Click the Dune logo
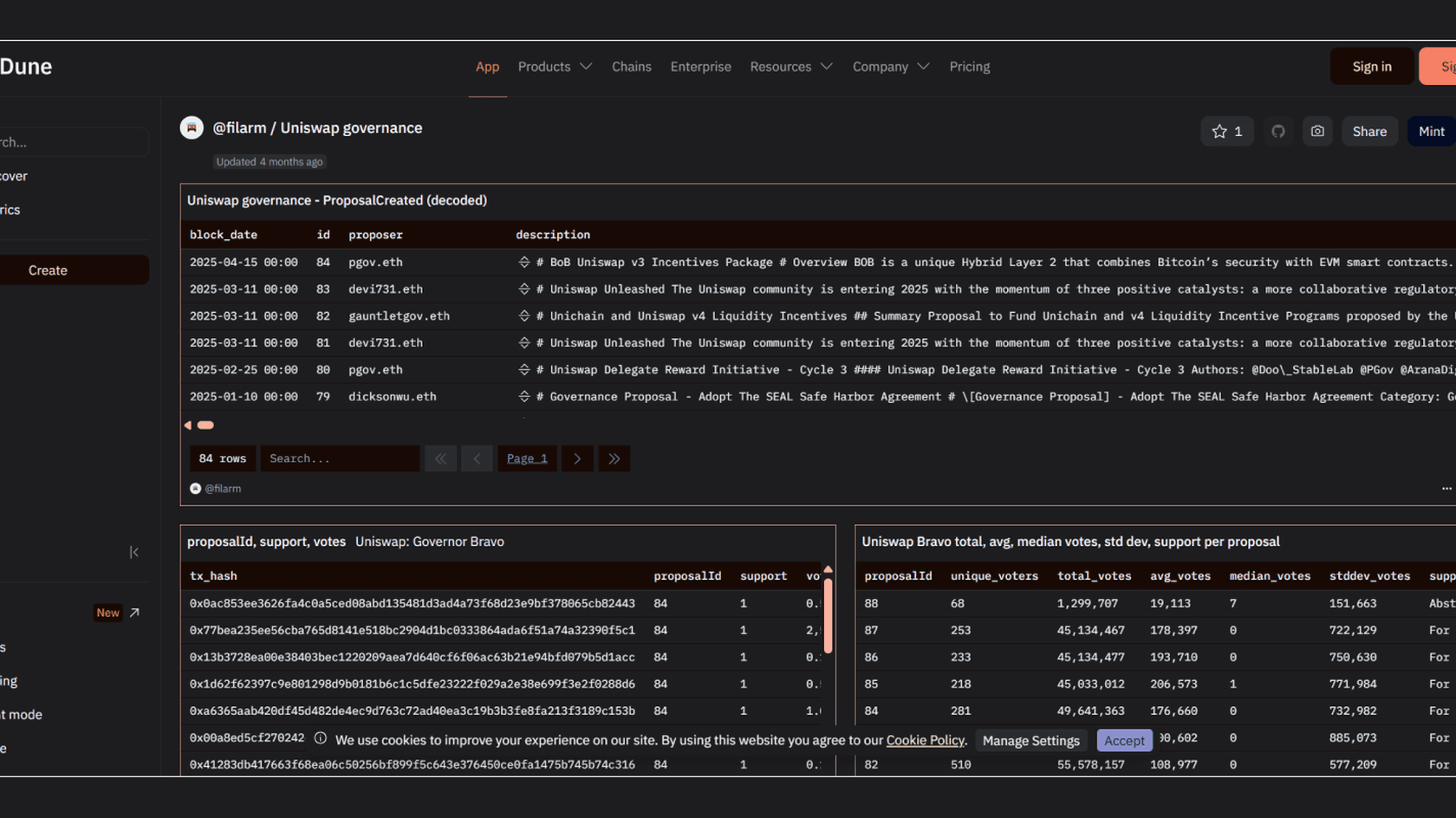The image size is (1456, 818). pyautogui.click(x=26, y=67)
